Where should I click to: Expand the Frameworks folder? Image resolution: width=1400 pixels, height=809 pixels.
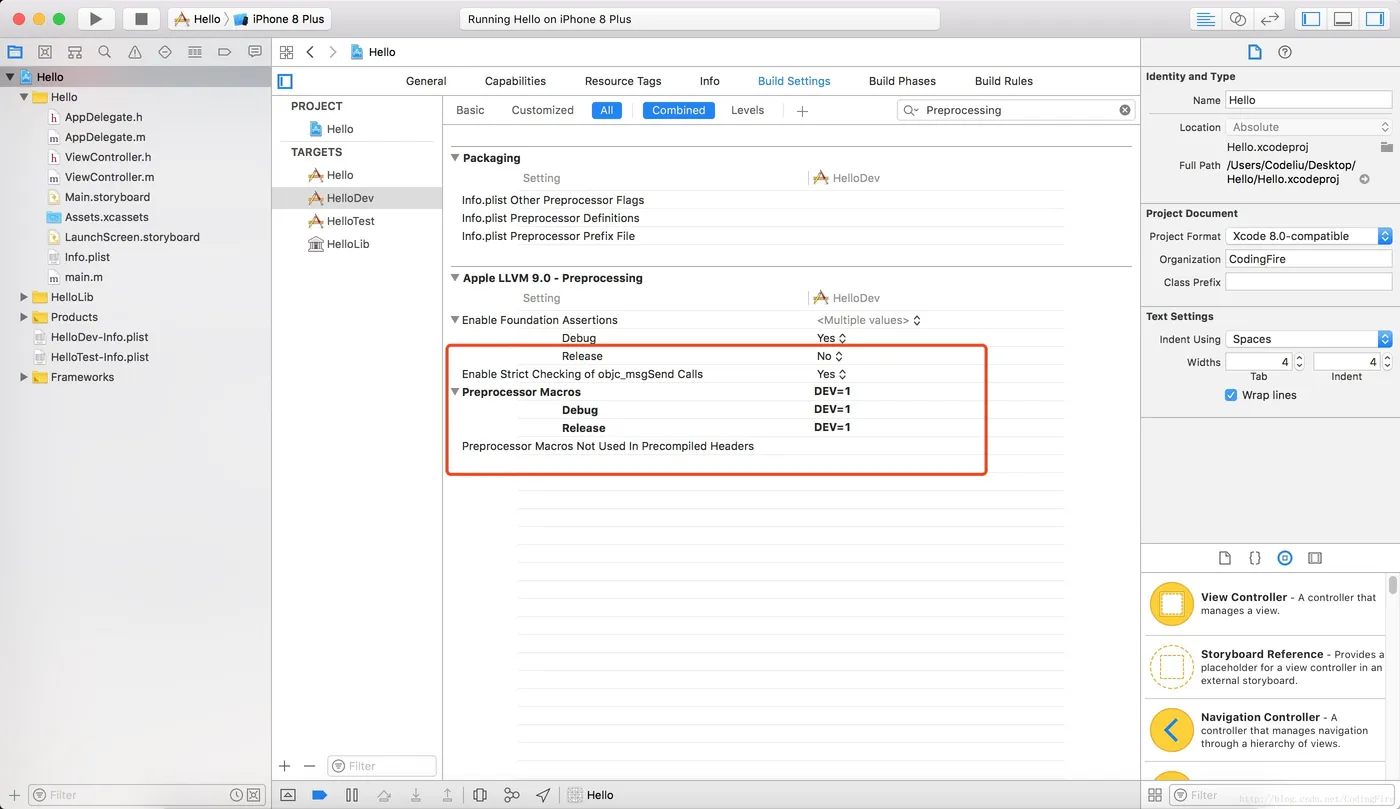coord(24,377)
